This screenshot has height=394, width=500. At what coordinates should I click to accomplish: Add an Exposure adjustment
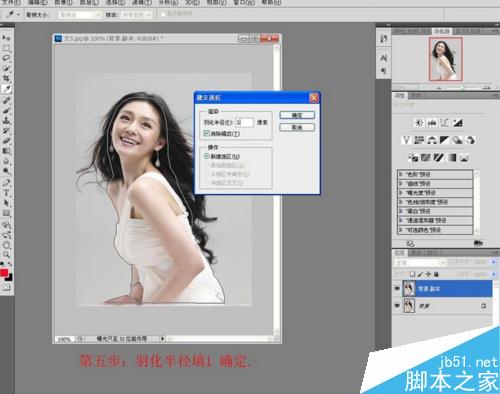pyautogui.click(x=457, y=122)
